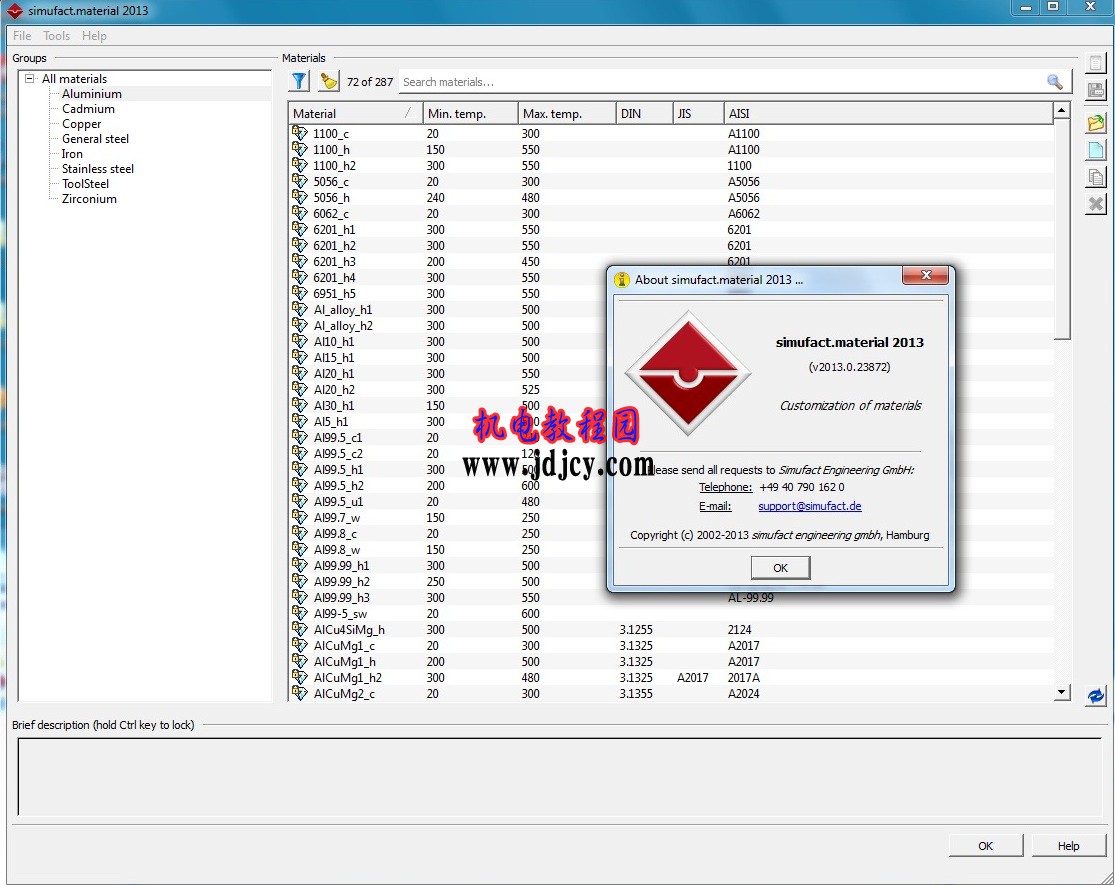
Task: Click the filter funnel icon
Action: (x=299, y=82)
